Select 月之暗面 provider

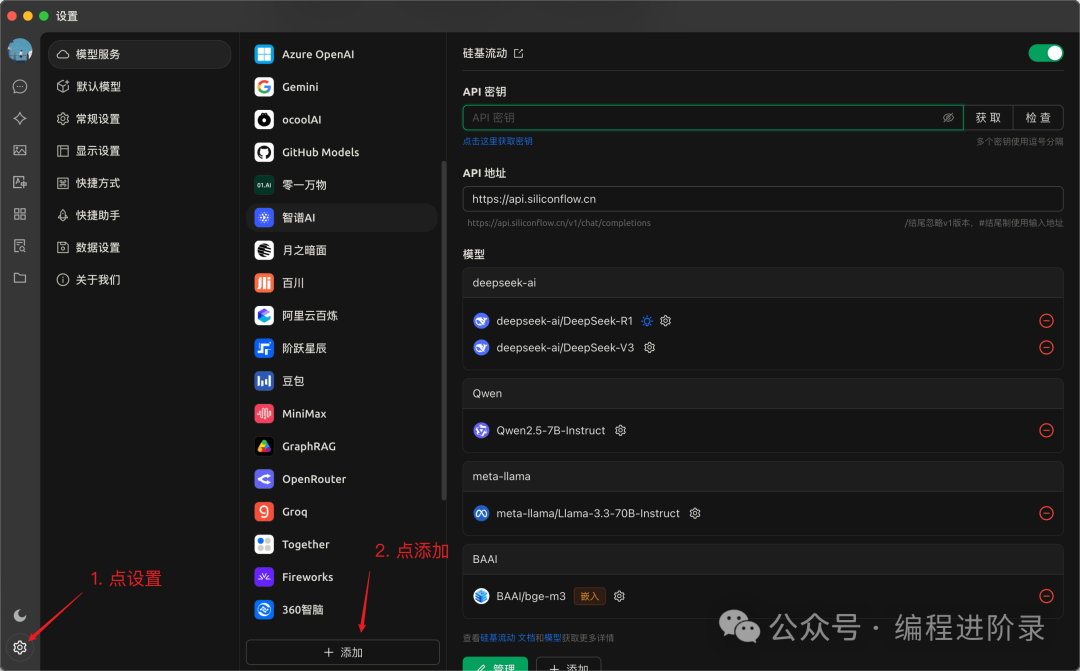click(x=342, y=250)
